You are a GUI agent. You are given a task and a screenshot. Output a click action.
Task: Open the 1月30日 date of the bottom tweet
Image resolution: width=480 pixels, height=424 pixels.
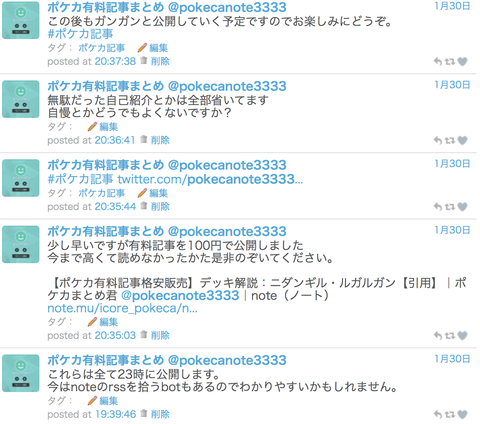point(452,359)
